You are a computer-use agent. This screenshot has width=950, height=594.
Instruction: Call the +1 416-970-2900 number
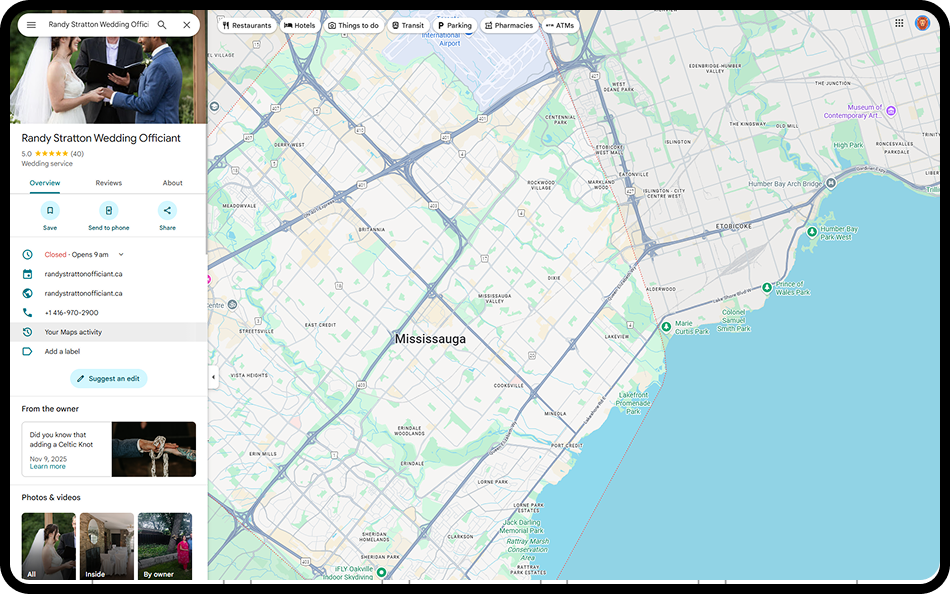coord(71,313)
